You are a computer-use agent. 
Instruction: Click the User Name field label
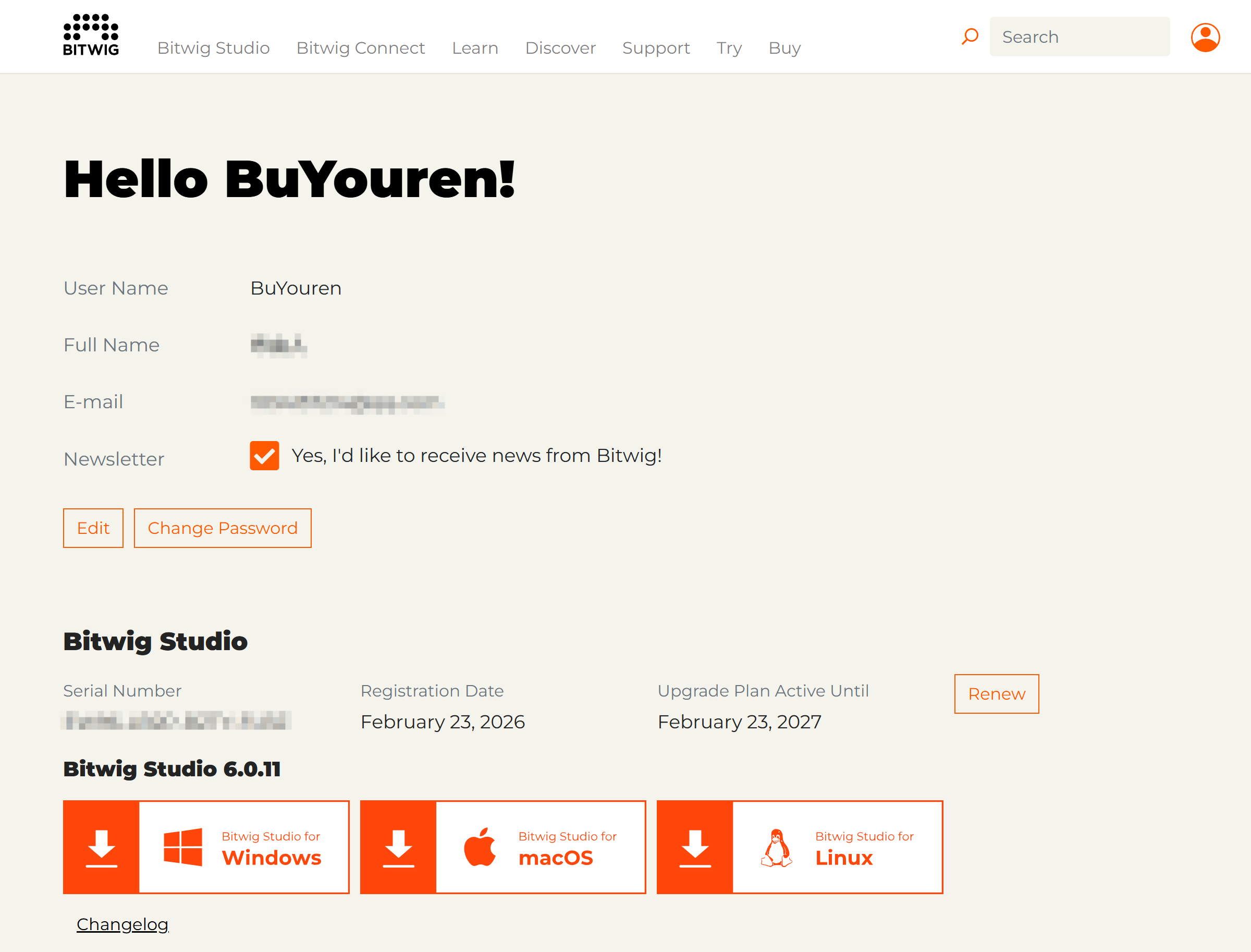click(116, 288)
